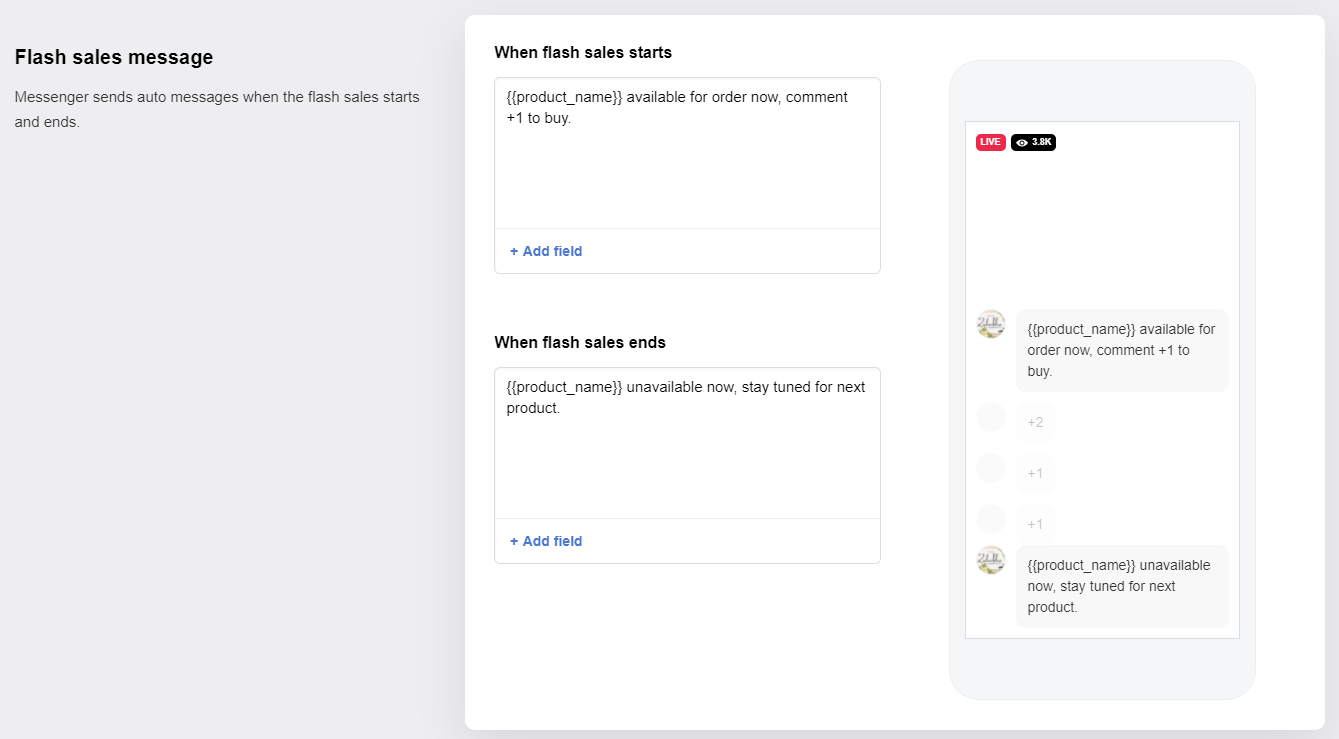Click the gray avatar next to +2 comment
The width and height of the screenshot is (1339, 739).
coord(990,417)
